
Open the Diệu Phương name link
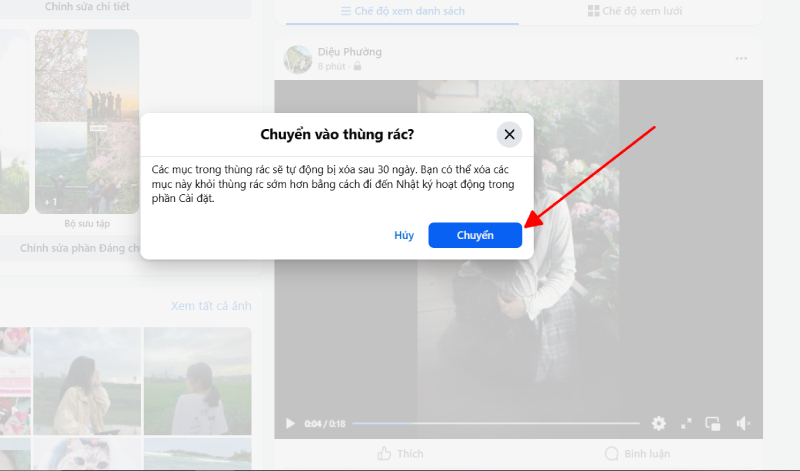349,52
